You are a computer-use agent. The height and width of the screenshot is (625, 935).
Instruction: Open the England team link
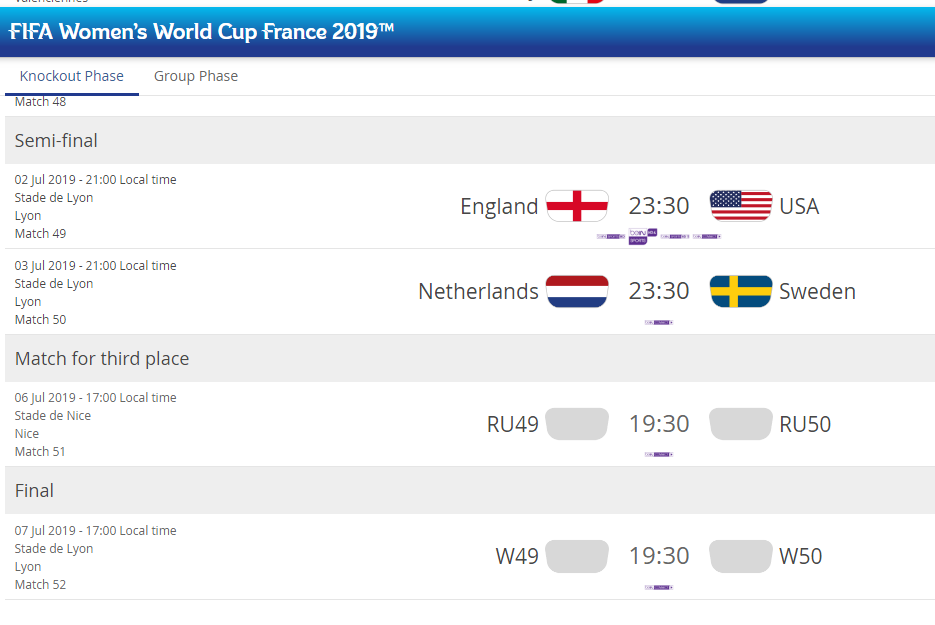click(499, 207)
